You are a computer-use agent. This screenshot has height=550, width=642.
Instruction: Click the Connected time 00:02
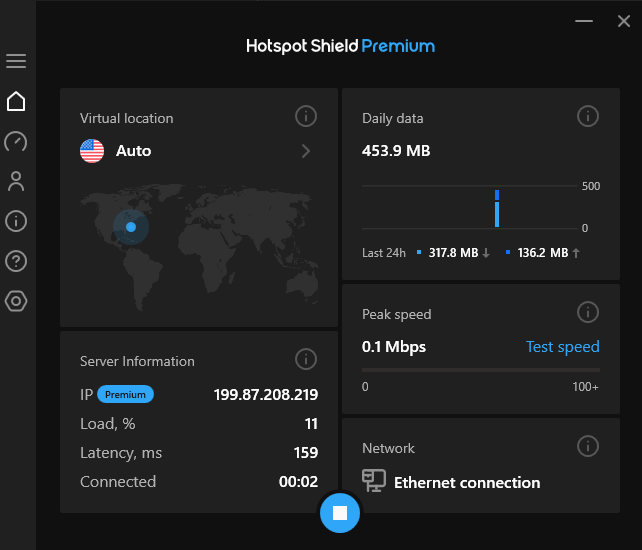pyautogui.click(x=298, y=482)
